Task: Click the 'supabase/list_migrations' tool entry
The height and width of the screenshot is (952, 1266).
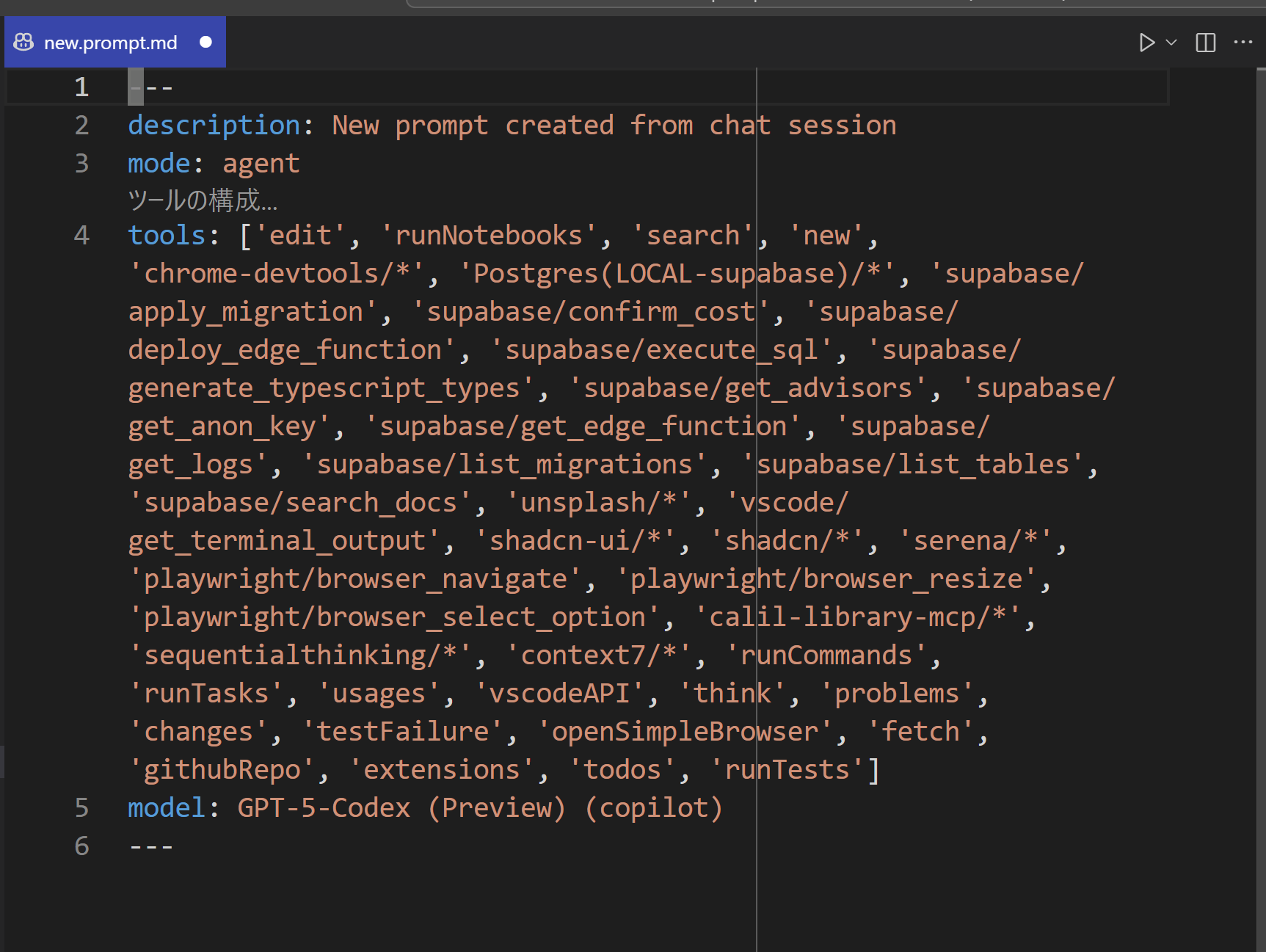Action: tap(505, 465)
